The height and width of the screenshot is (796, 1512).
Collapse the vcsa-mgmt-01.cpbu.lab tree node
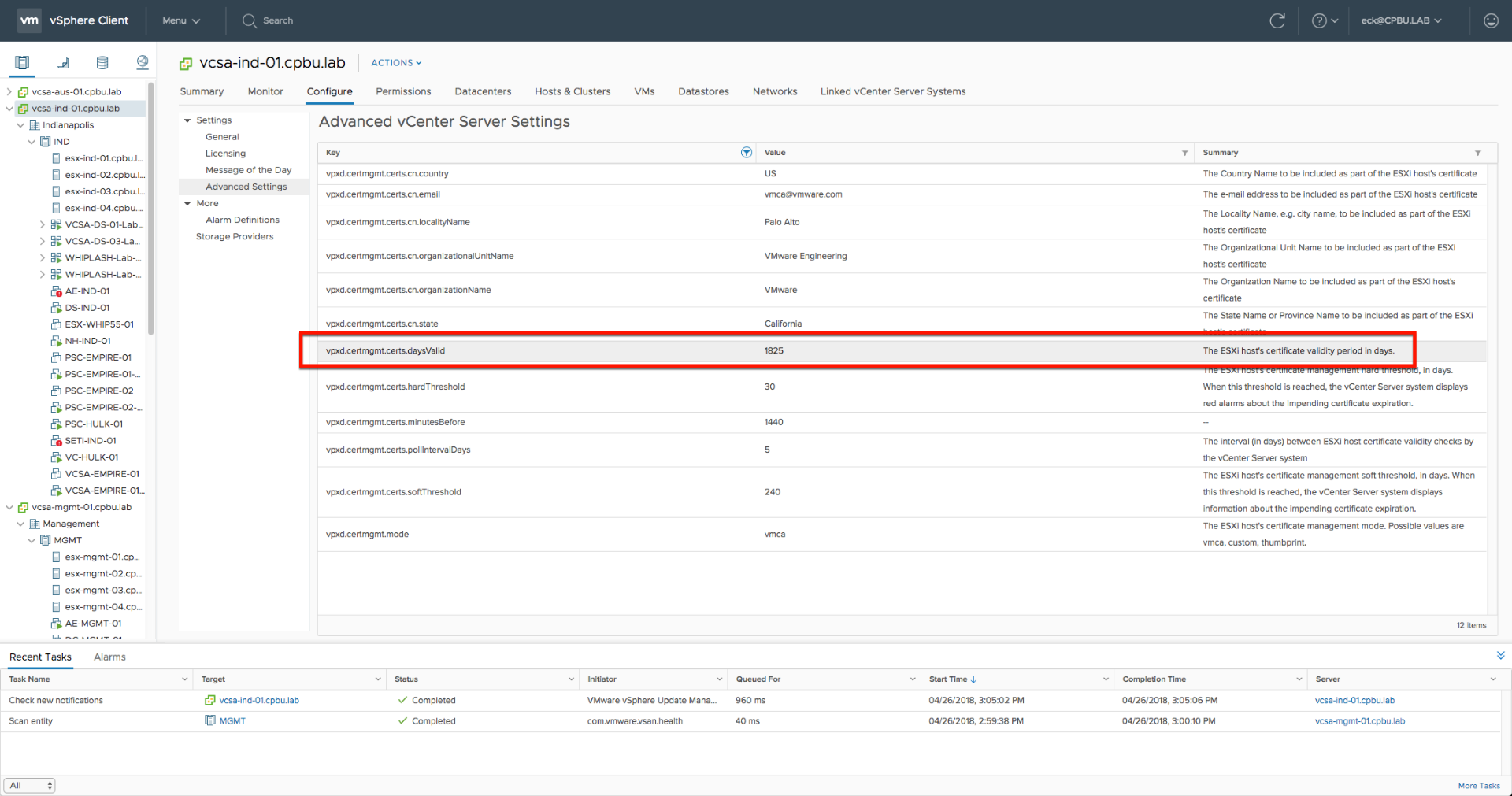9,507
